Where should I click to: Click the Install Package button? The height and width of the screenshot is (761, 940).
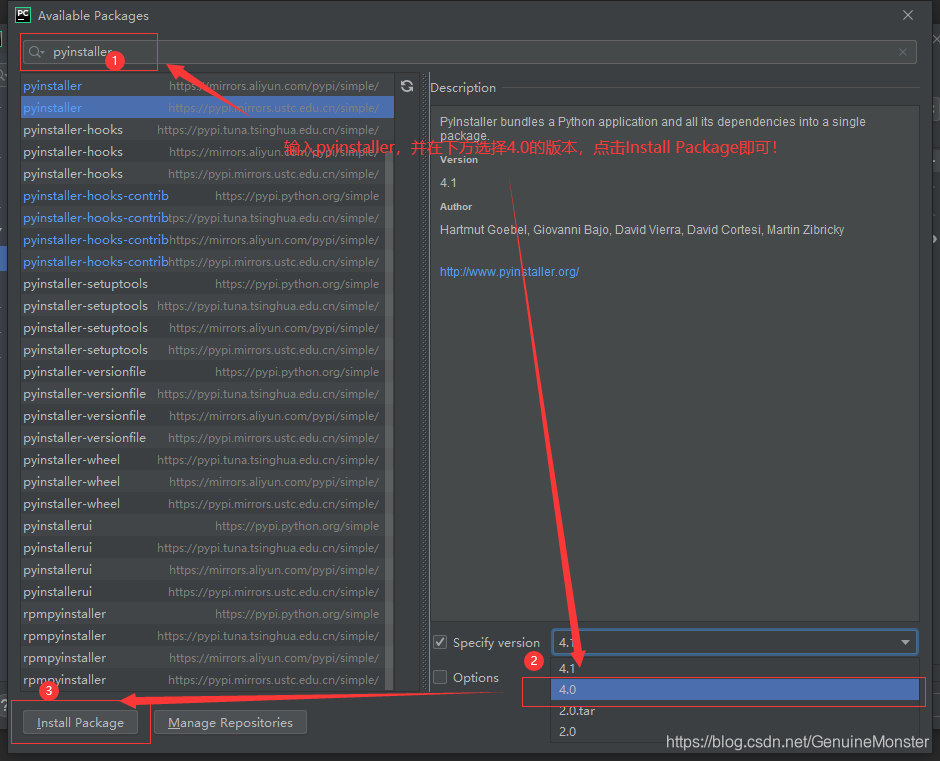tap(80, 723)
